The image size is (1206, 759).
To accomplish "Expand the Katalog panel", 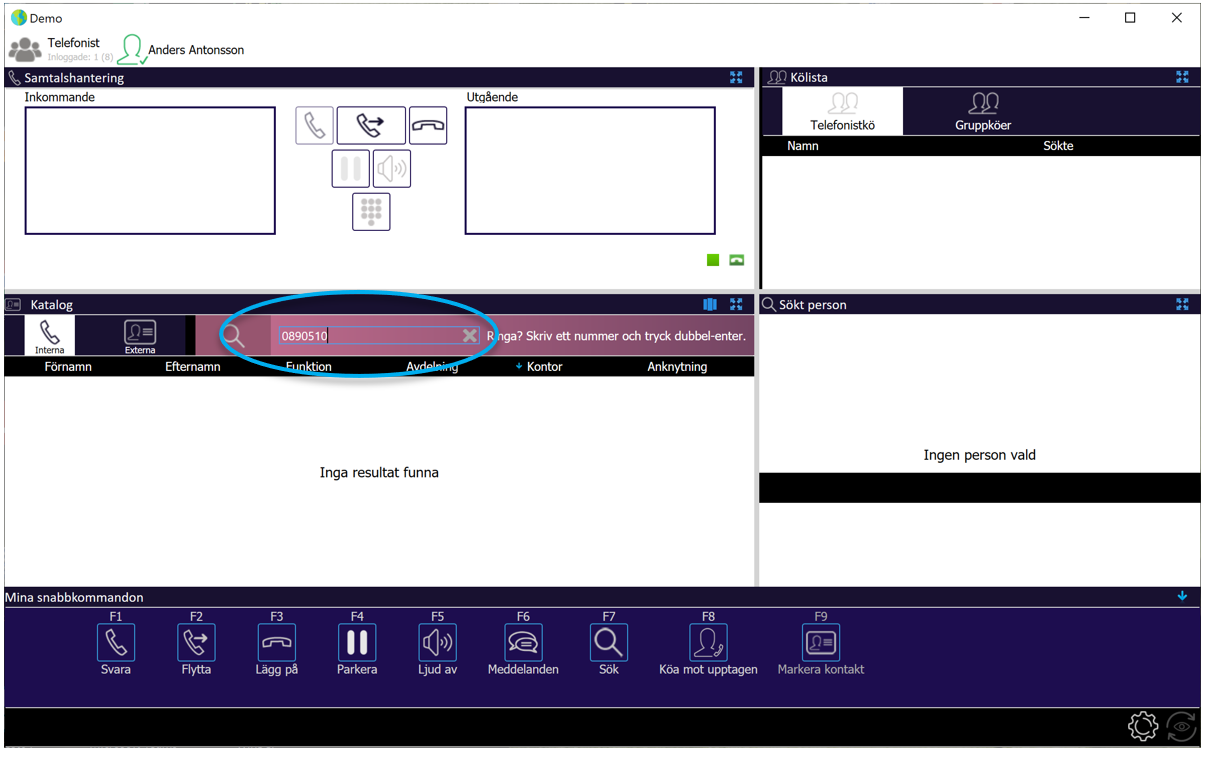I will tap(736, 304).
